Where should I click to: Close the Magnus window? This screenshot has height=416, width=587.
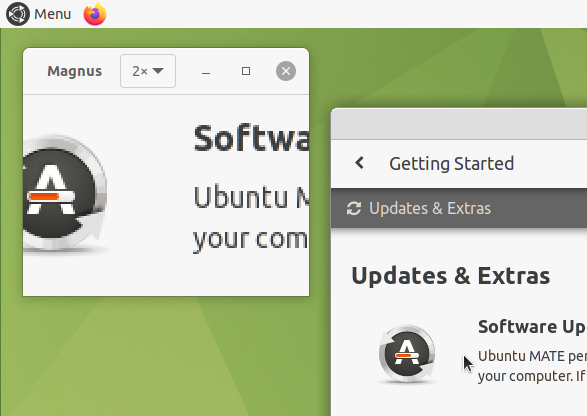(x=286, y=71)
